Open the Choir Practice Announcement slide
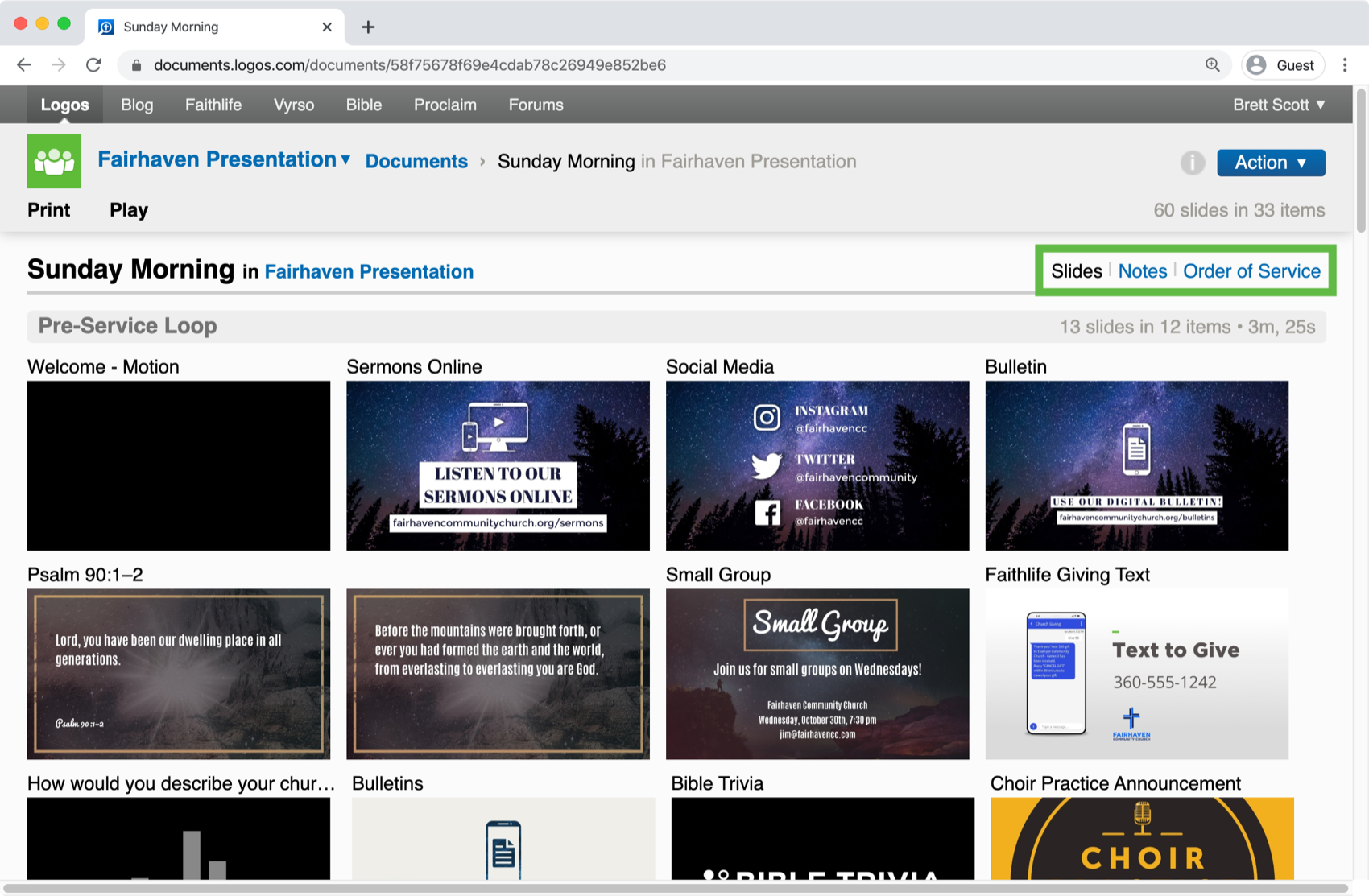The width and height of the screenshot is (1369, 896). click(1142, 838)
